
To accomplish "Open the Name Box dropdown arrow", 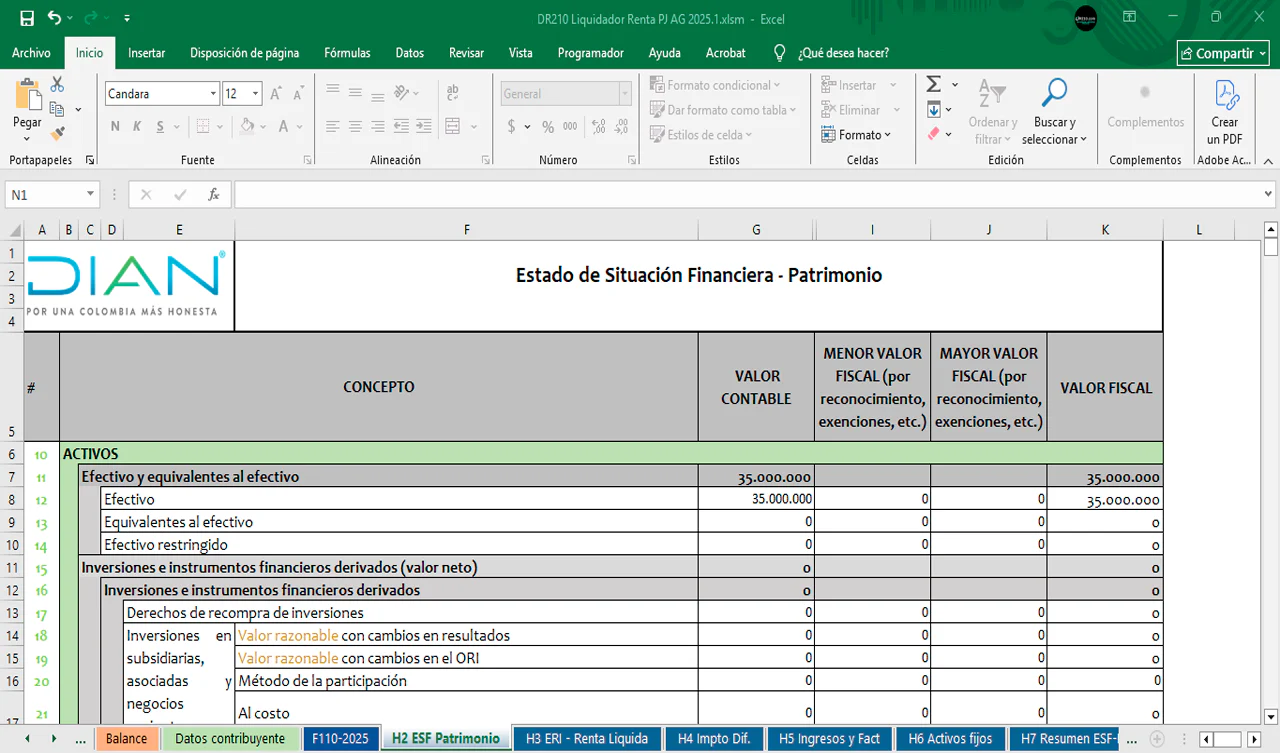I will [x=90, y=195].
